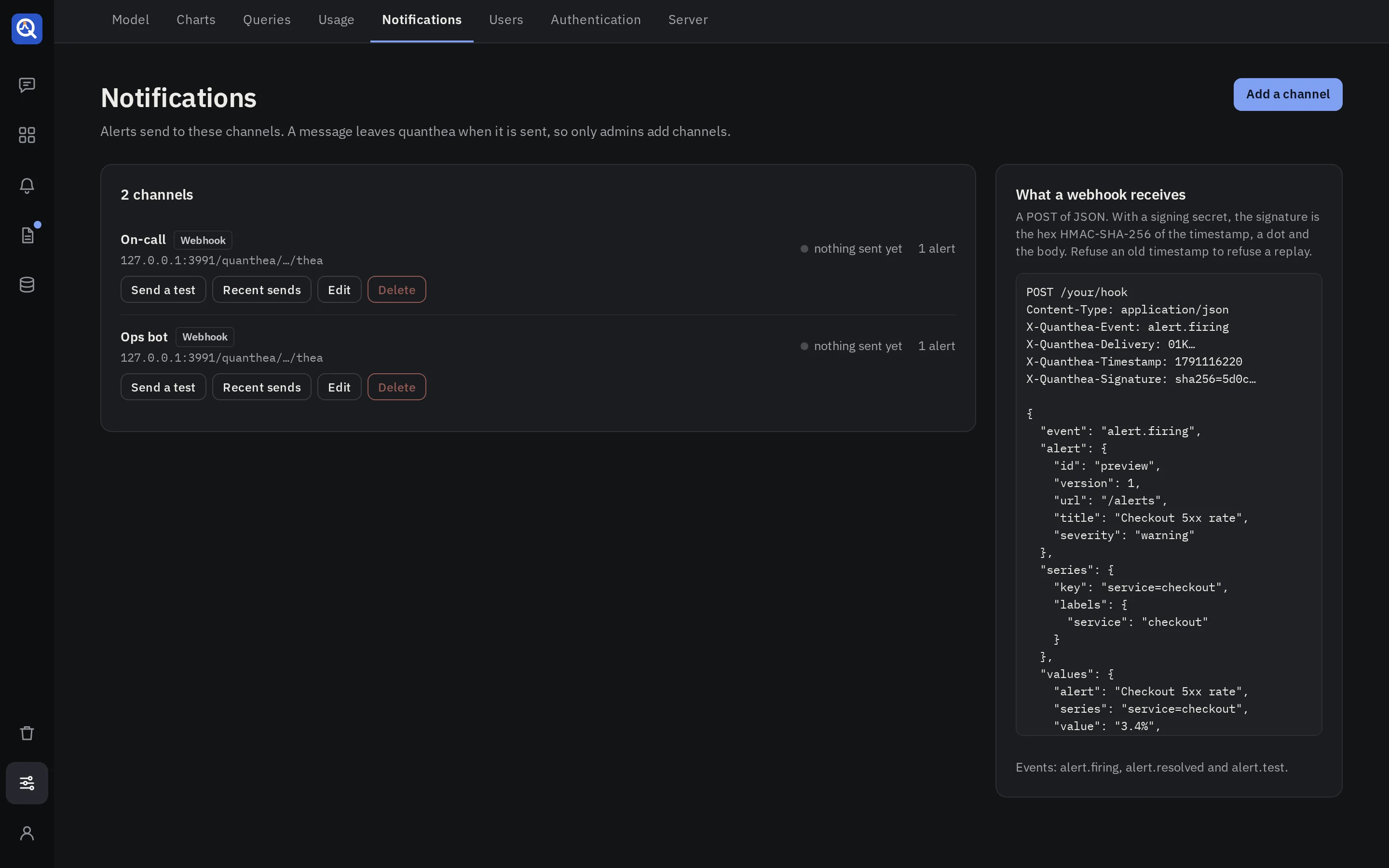The height and width of the screenshot is (868, 1389).
Task: Edit the Ops bot channel
Action: (x=339, y=387)
